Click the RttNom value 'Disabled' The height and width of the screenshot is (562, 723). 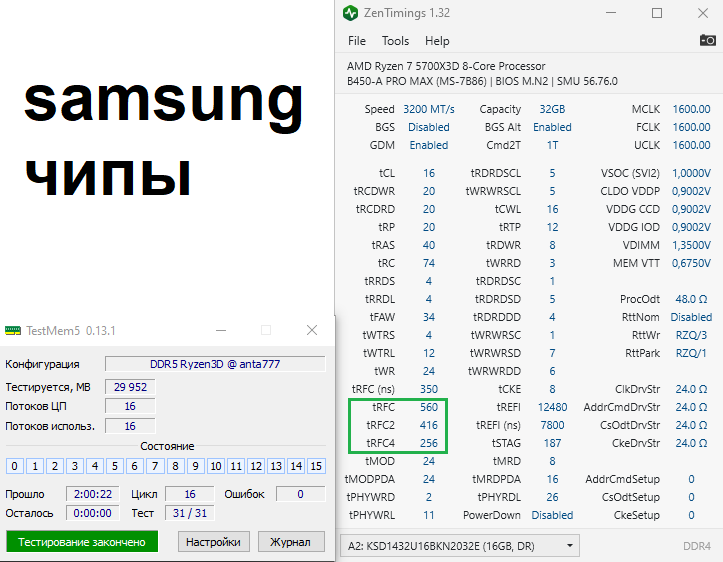[x=691, y=317]
